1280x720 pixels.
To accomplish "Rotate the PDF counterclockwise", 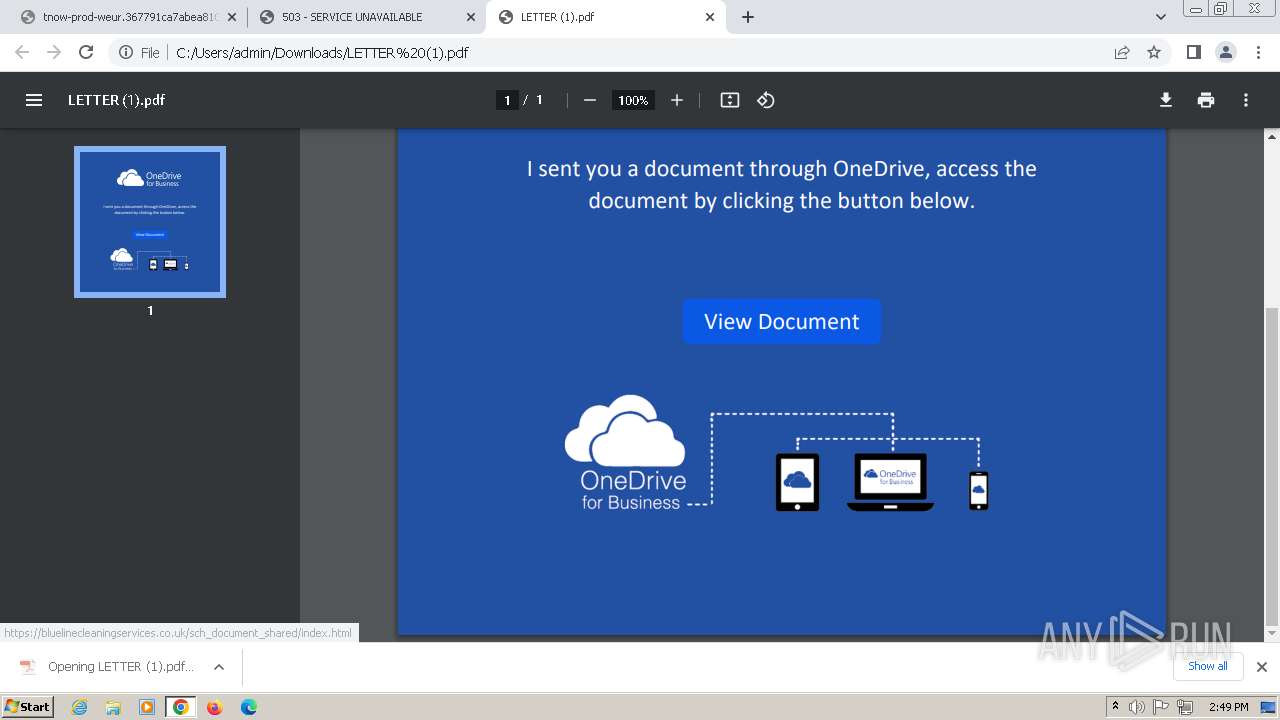I will coord(766,100).
